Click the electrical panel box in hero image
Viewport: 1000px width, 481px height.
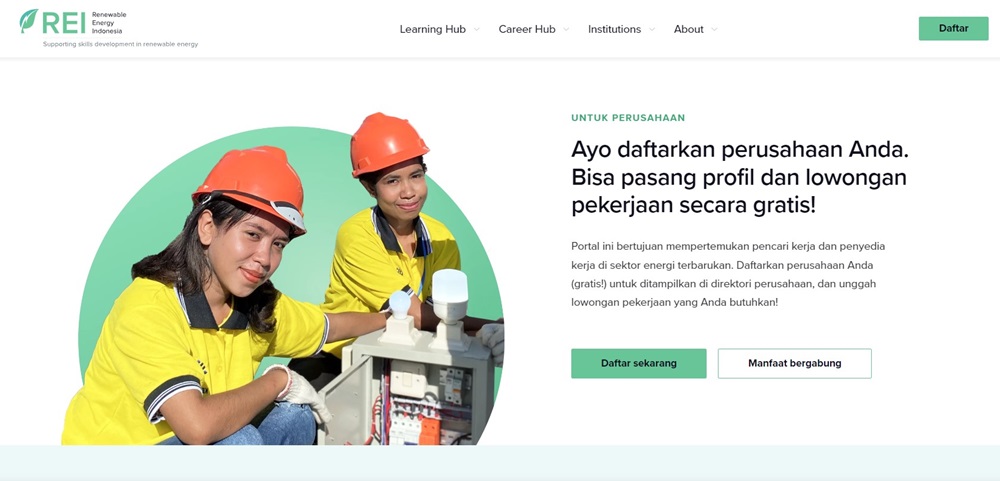(x=406, y=389)
